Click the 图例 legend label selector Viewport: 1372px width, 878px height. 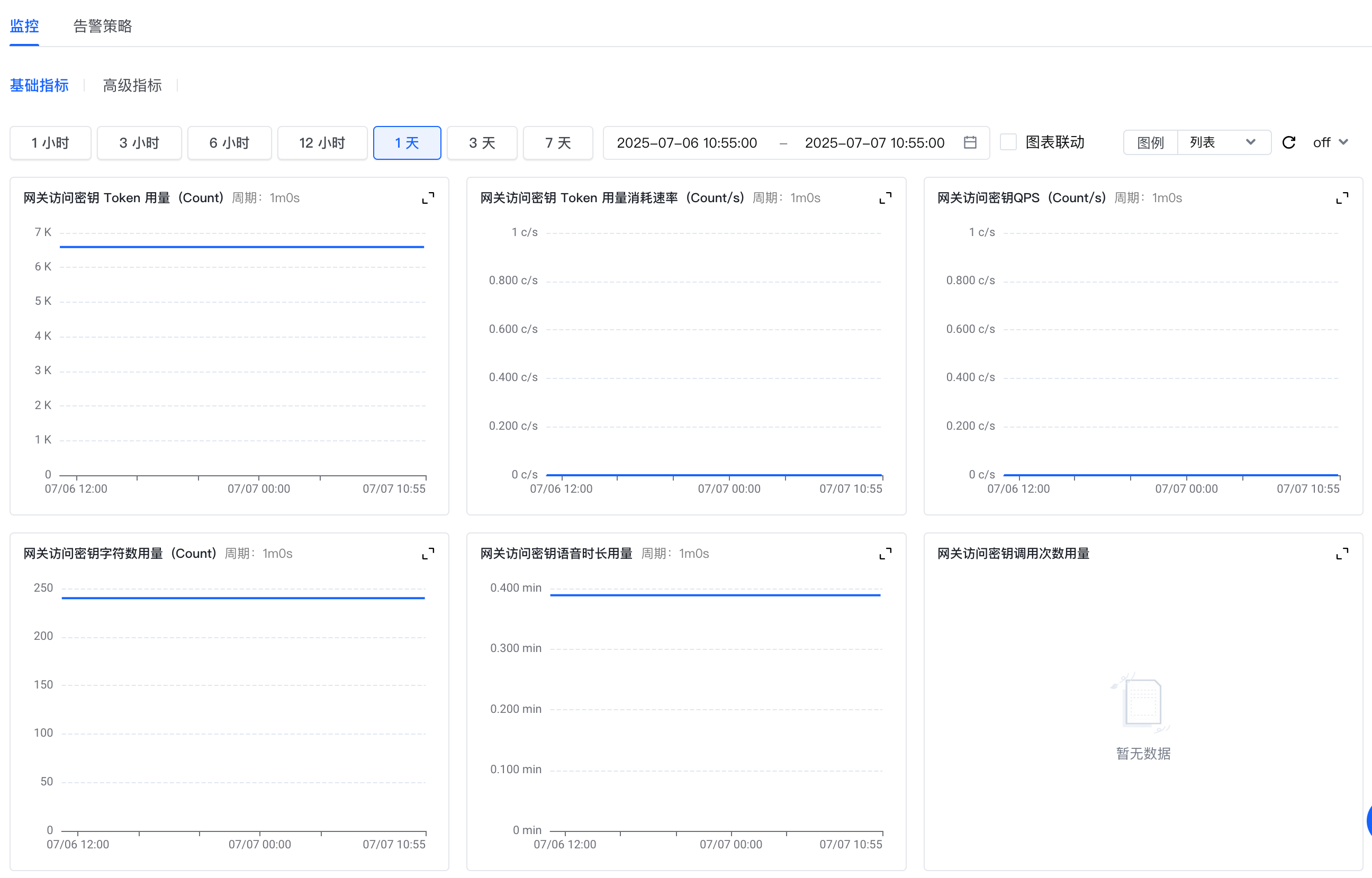click(1150, 142)
